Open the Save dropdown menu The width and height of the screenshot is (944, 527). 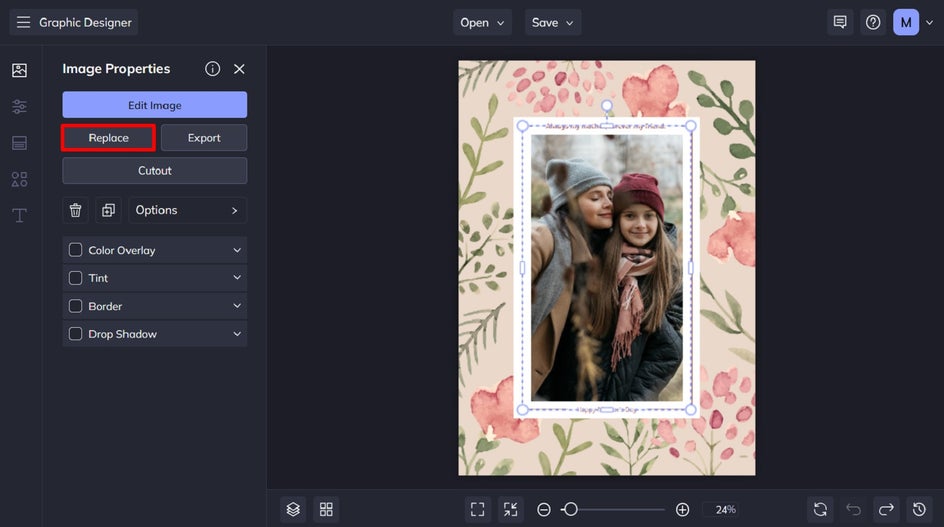(x=553, y=22)
